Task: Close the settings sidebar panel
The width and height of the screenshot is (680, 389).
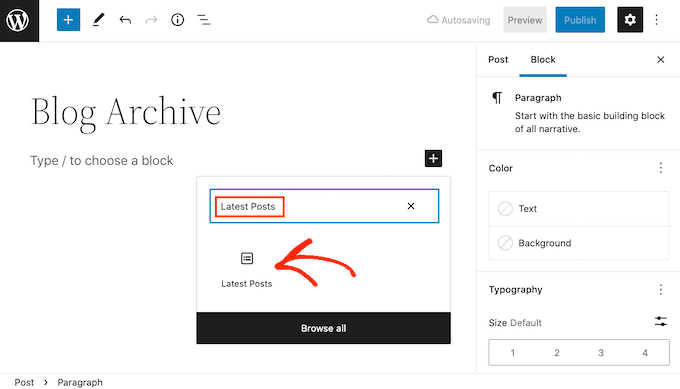Action: (x=660, y=60)
